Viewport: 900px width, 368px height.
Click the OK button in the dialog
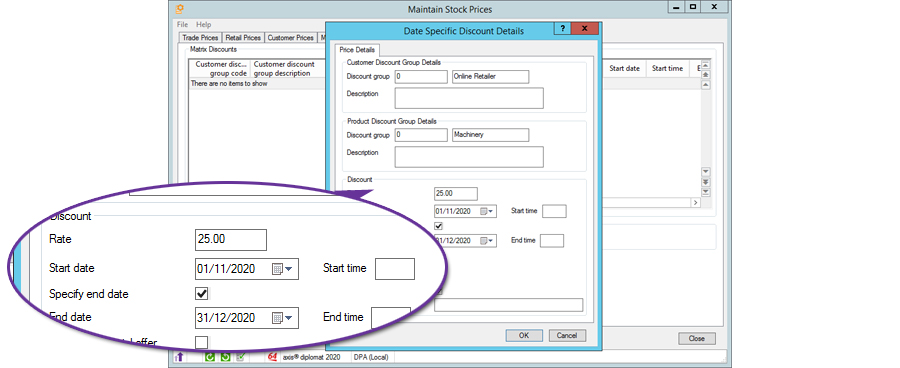(x=523, y=336)
